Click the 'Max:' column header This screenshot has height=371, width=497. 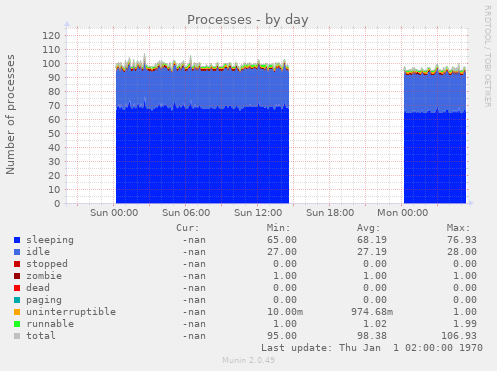coord(458,228)
